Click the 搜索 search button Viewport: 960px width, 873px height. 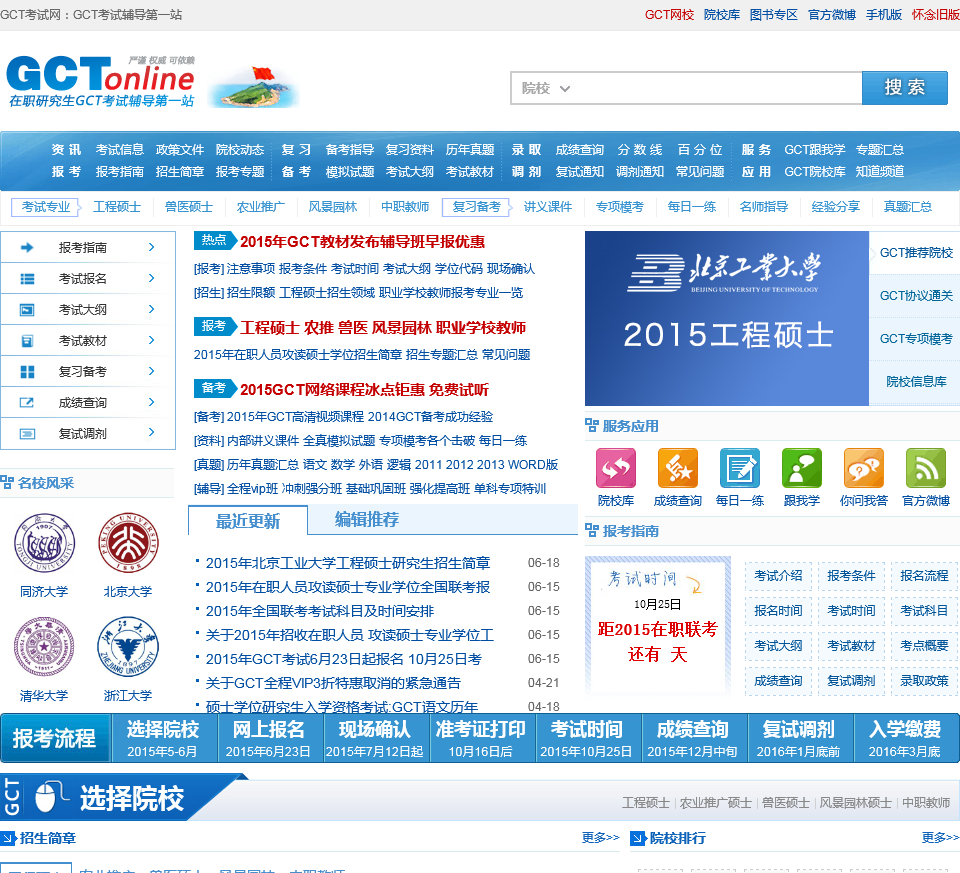tap(904, 88)
